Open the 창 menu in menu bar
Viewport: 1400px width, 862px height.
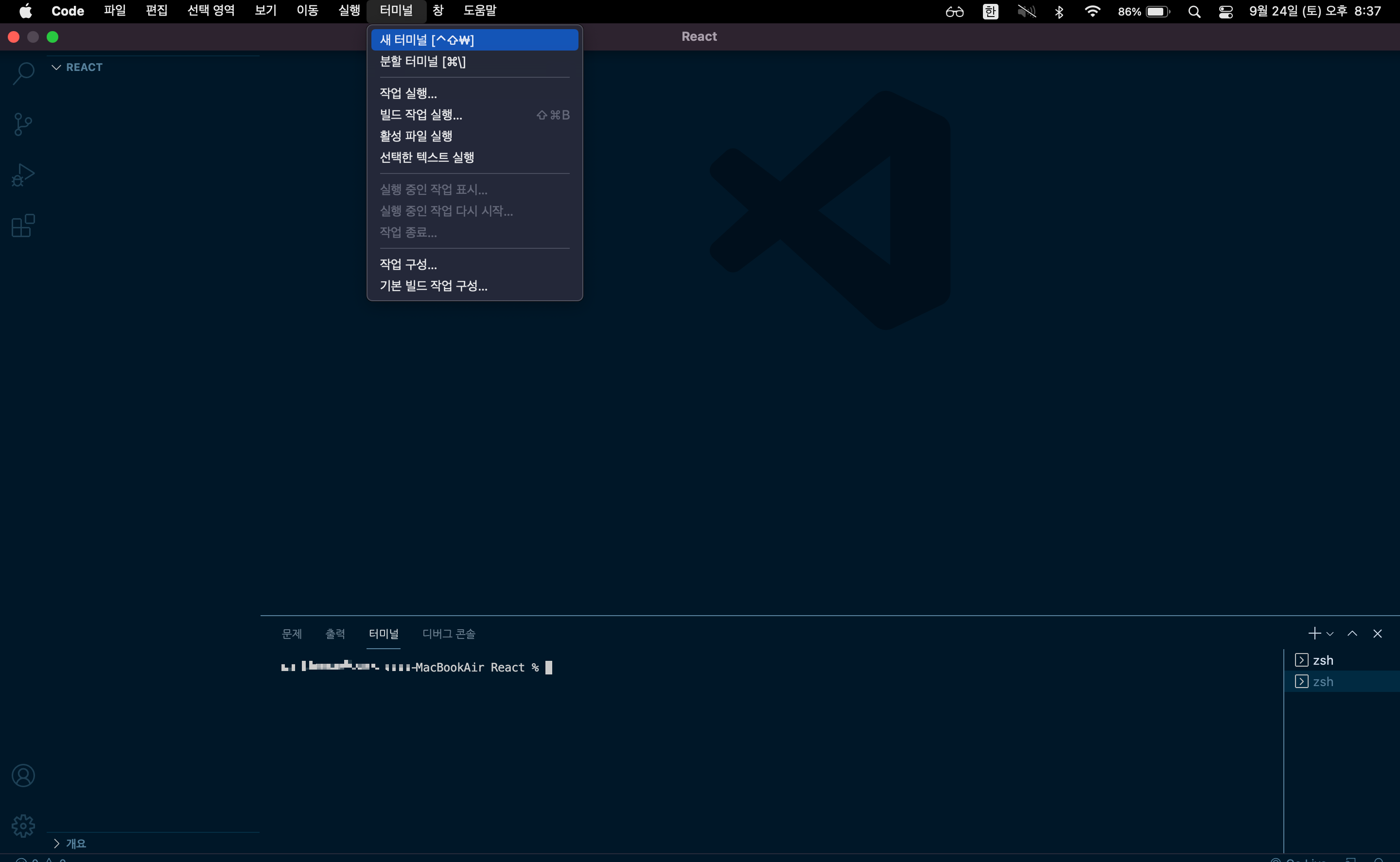[438, 11]
